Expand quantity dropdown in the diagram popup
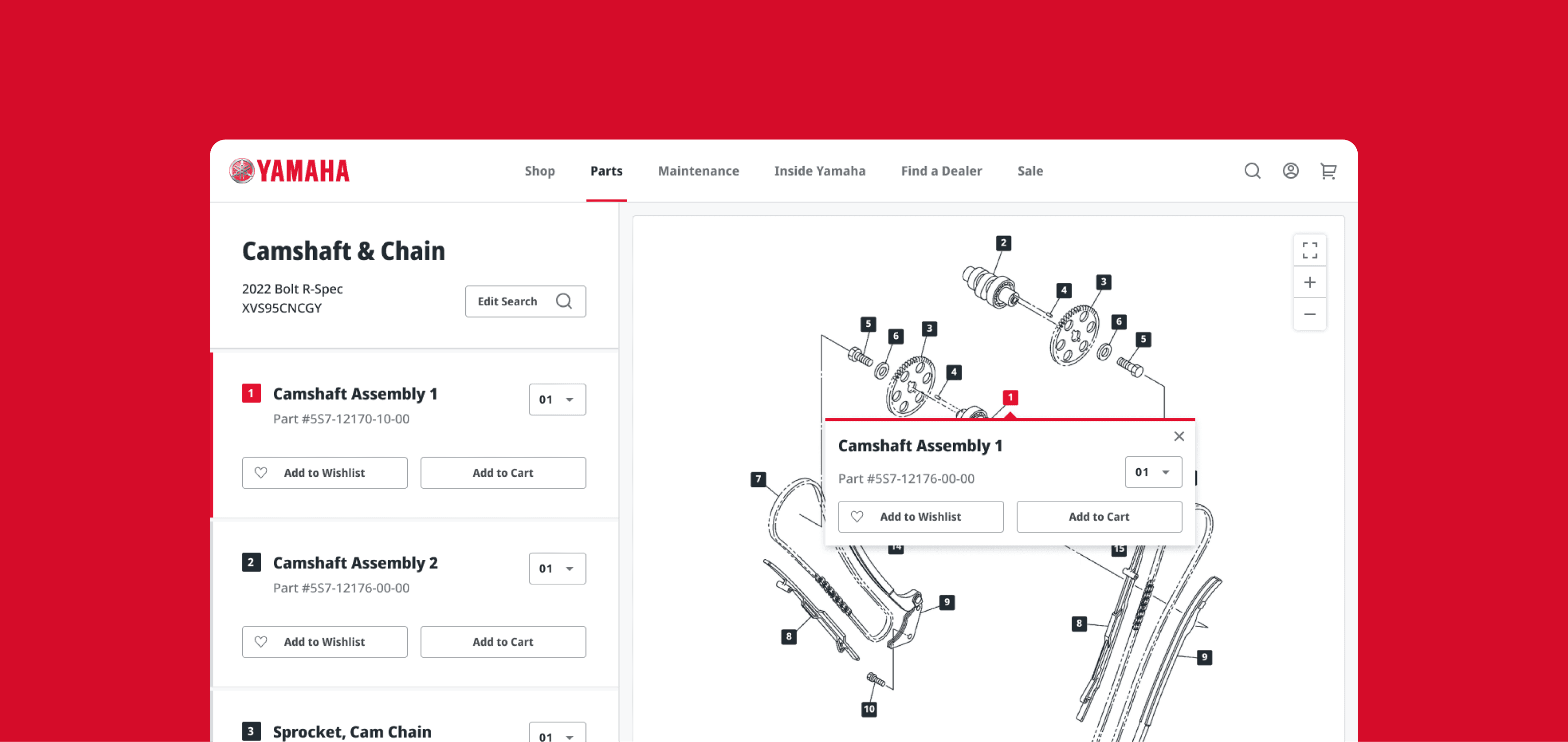 tap(1153, 472)
